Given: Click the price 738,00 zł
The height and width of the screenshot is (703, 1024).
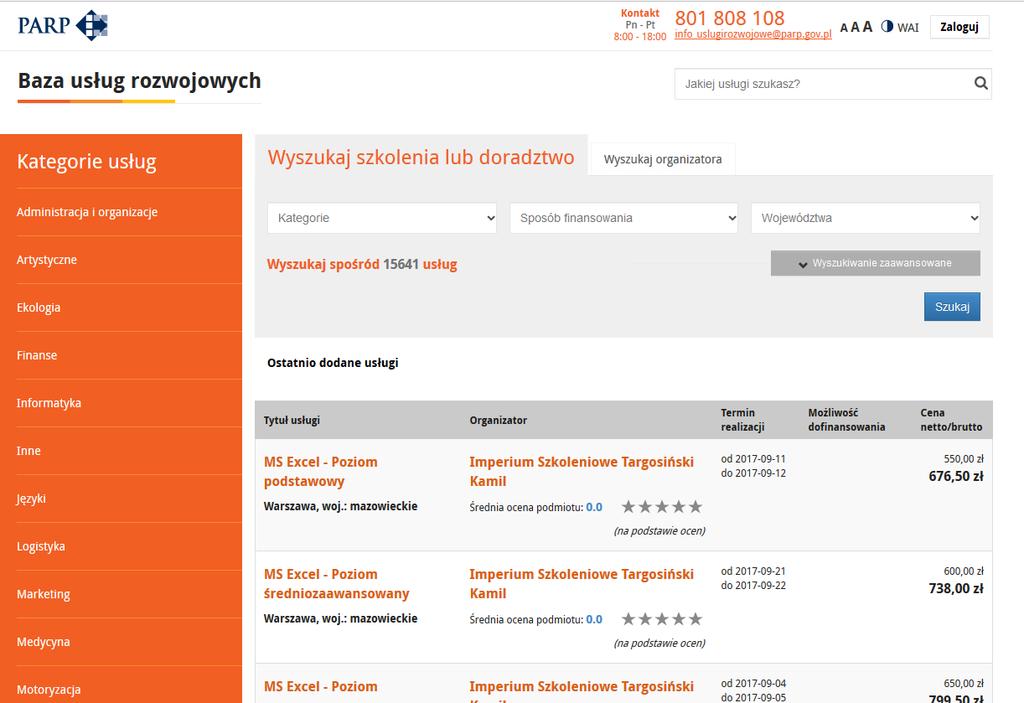Looking at the screenshot, I should pyautogui.click(x=956, y=589).
